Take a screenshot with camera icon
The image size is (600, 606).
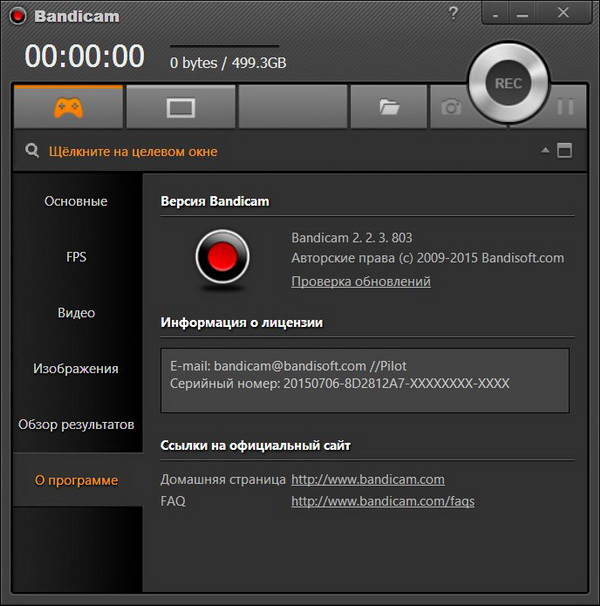coord(451,107)
